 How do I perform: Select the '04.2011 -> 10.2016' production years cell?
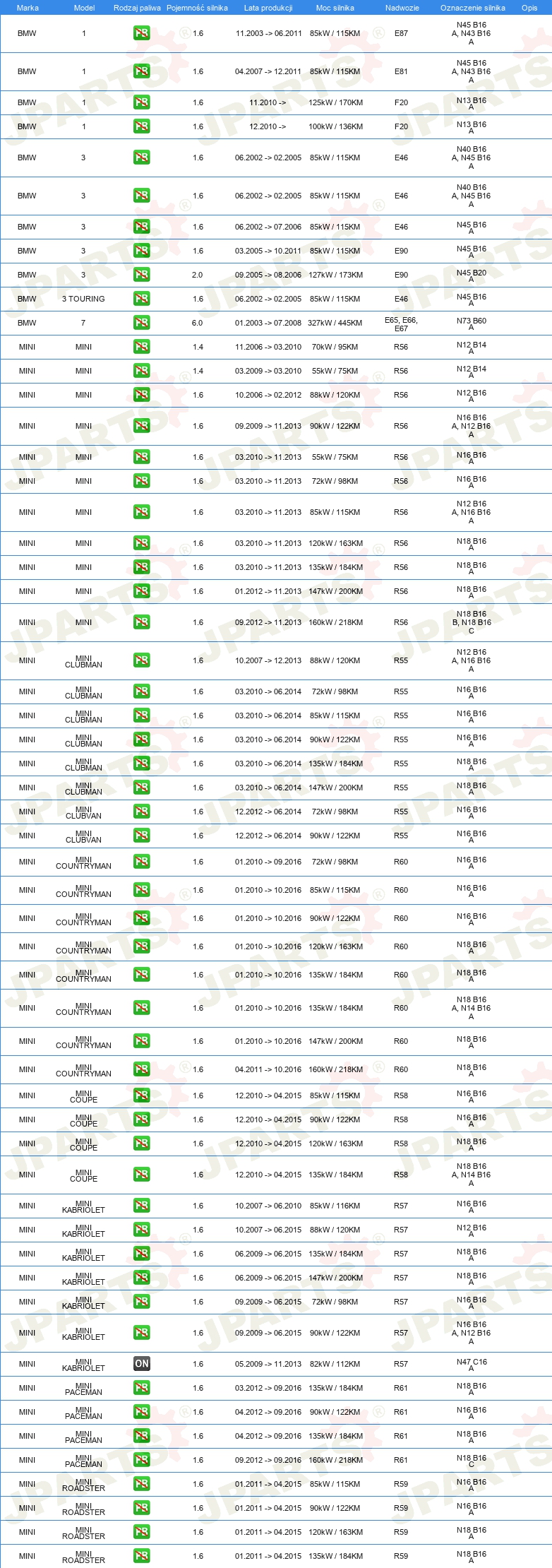click(268, 1069)
